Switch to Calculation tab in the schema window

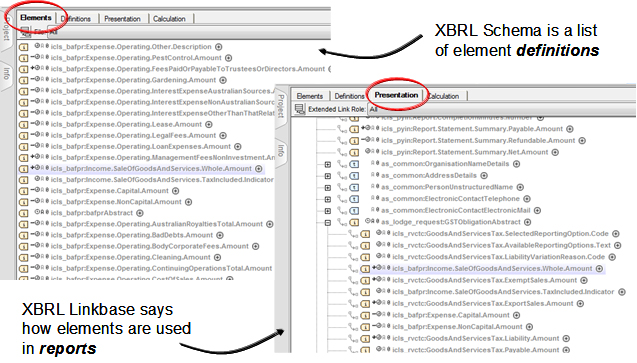click(x=169, y=19)
